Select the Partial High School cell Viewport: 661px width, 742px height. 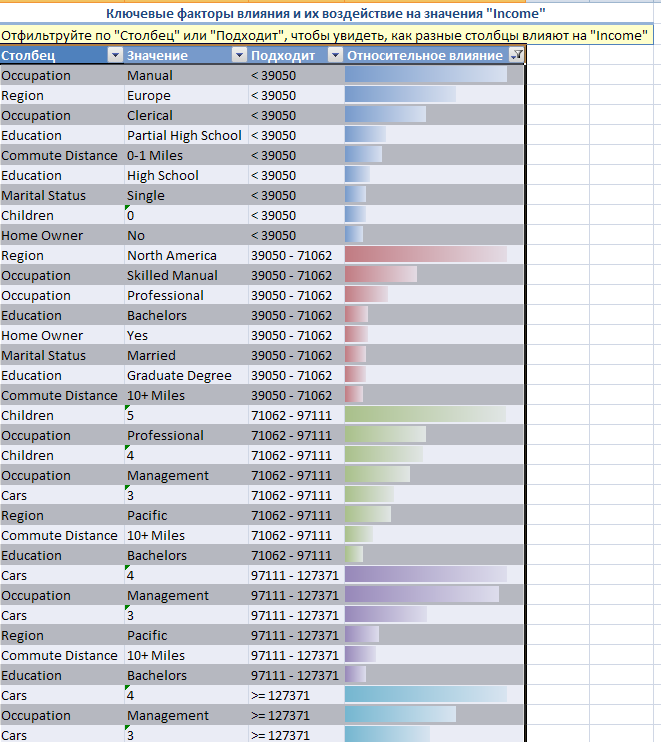click(x=186, y=135)
